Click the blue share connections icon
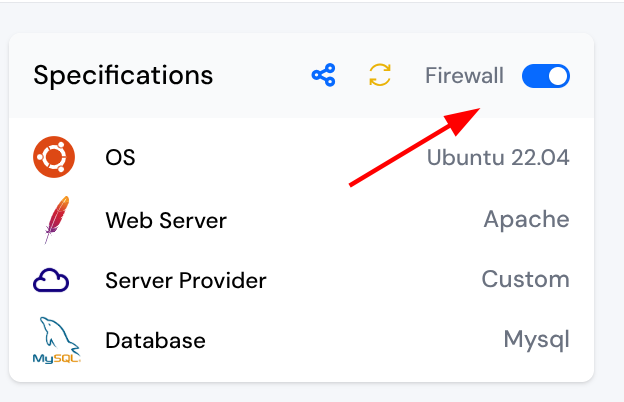This screenshot has width=624, height=402. [323, 75]
